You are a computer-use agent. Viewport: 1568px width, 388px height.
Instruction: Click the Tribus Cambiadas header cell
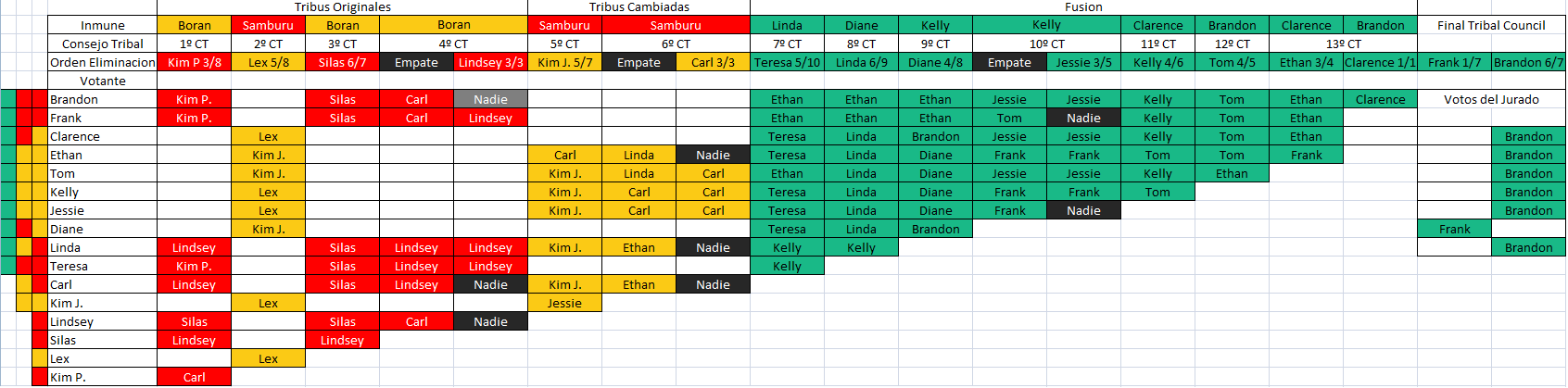[x=639, y=7]
